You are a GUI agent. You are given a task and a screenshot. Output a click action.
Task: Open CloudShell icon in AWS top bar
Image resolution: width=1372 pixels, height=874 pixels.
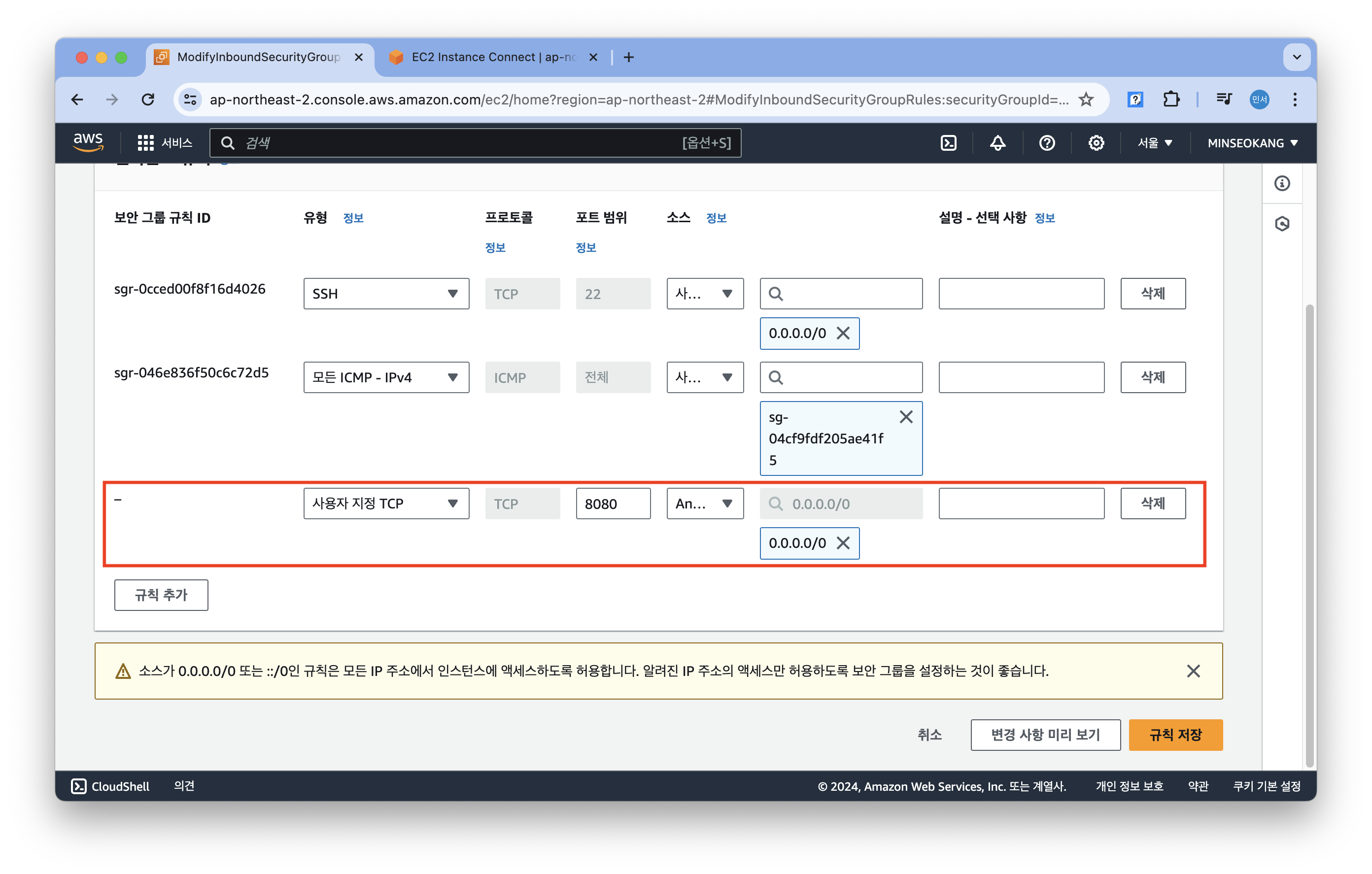(x=948, y=143)
